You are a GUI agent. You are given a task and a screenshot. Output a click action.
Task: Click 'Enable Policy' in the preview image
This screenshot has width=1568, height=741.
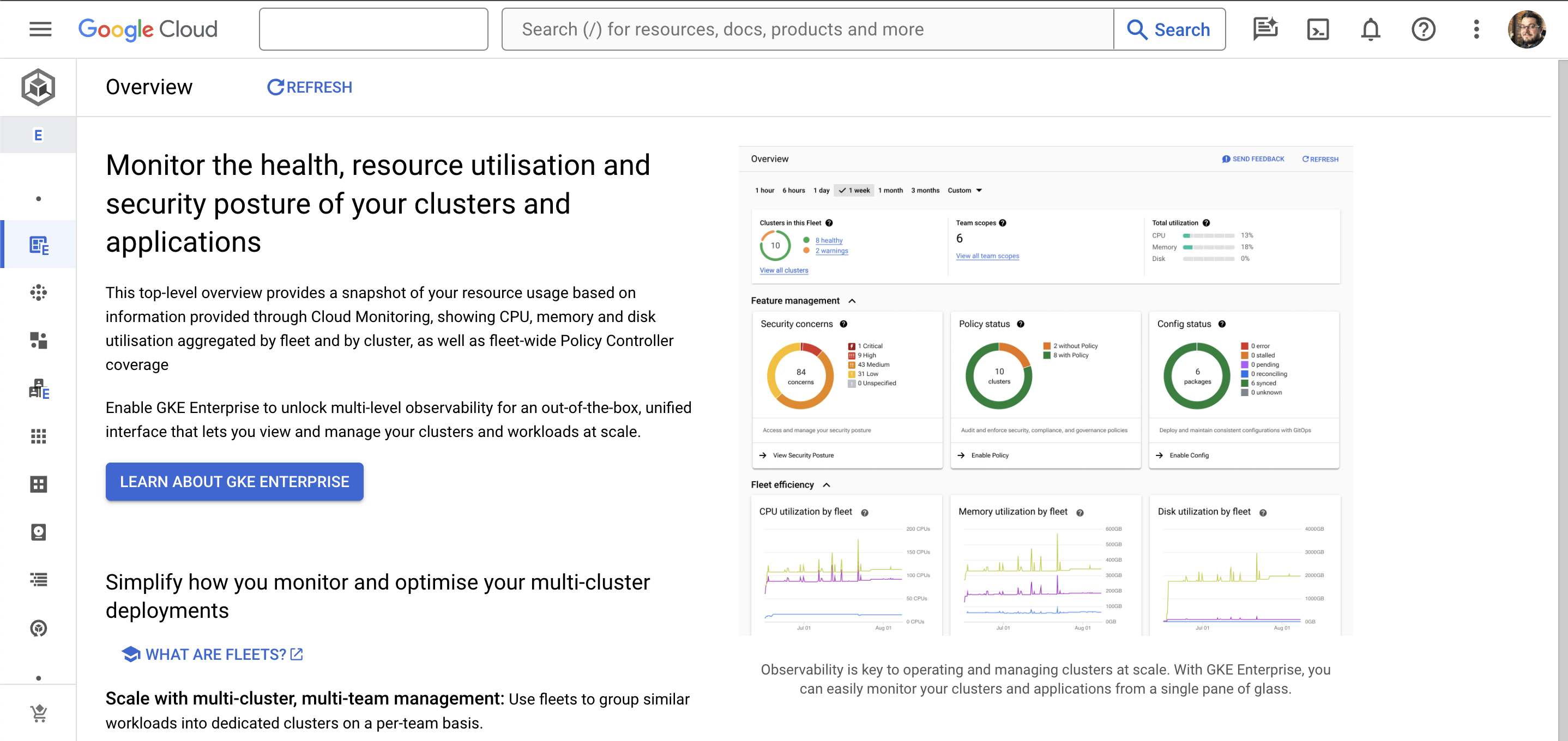point(990,455)
